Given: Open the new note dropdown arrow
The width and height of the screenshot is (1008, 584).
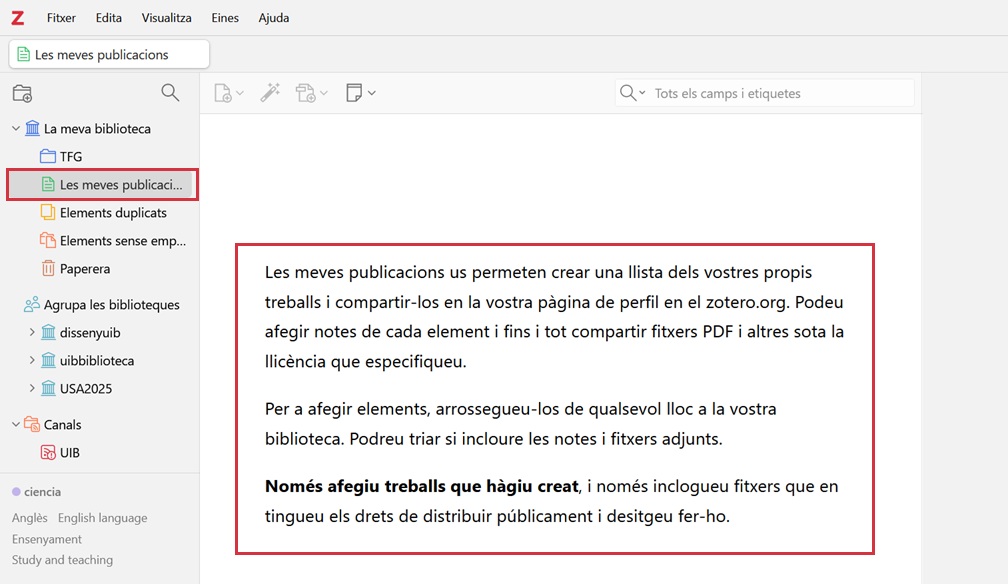Looking at the screenshot, I should click(x=372, y=93).
